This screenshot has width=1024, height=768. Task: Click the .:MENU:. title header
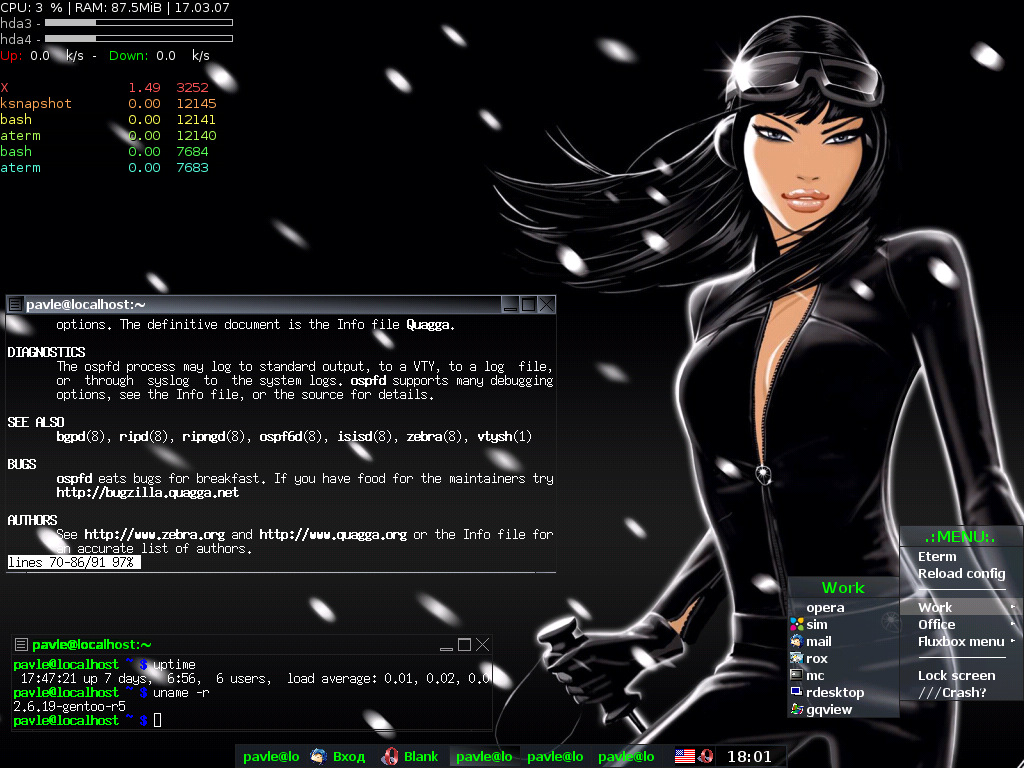[x=961, y=537]
